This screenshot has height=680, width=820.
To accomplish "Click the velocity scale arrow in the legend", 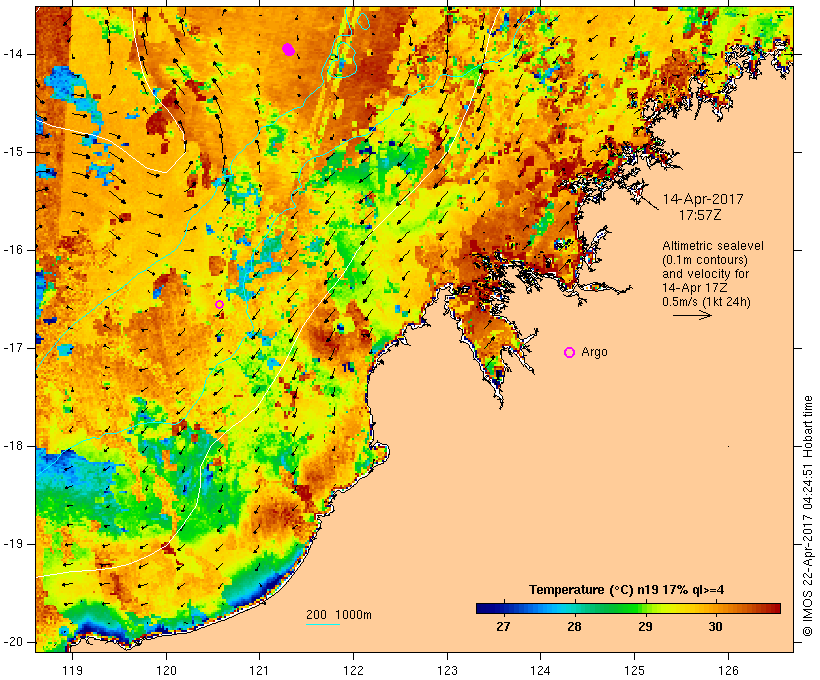I will coord(692,315).
